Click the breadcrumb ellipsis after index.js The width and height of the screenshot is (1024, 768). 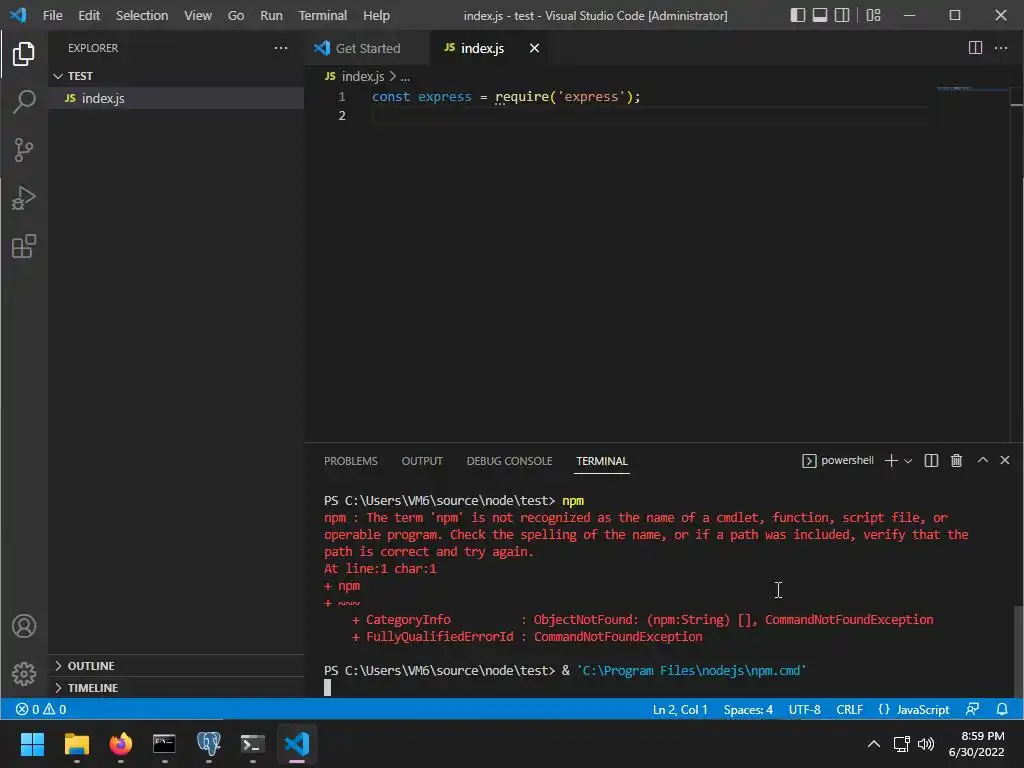(405, 77)
